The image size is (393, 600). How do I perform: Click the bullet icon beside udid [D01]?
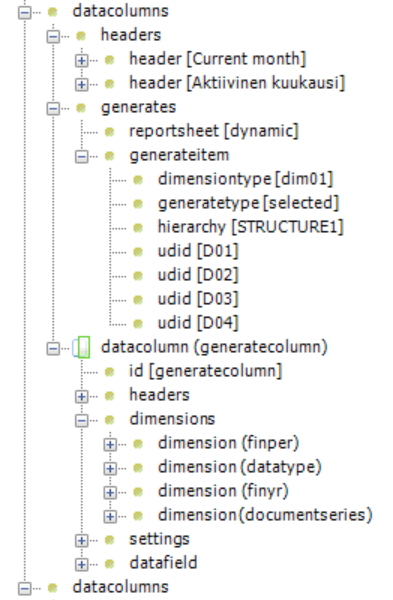tap(138, 252)
